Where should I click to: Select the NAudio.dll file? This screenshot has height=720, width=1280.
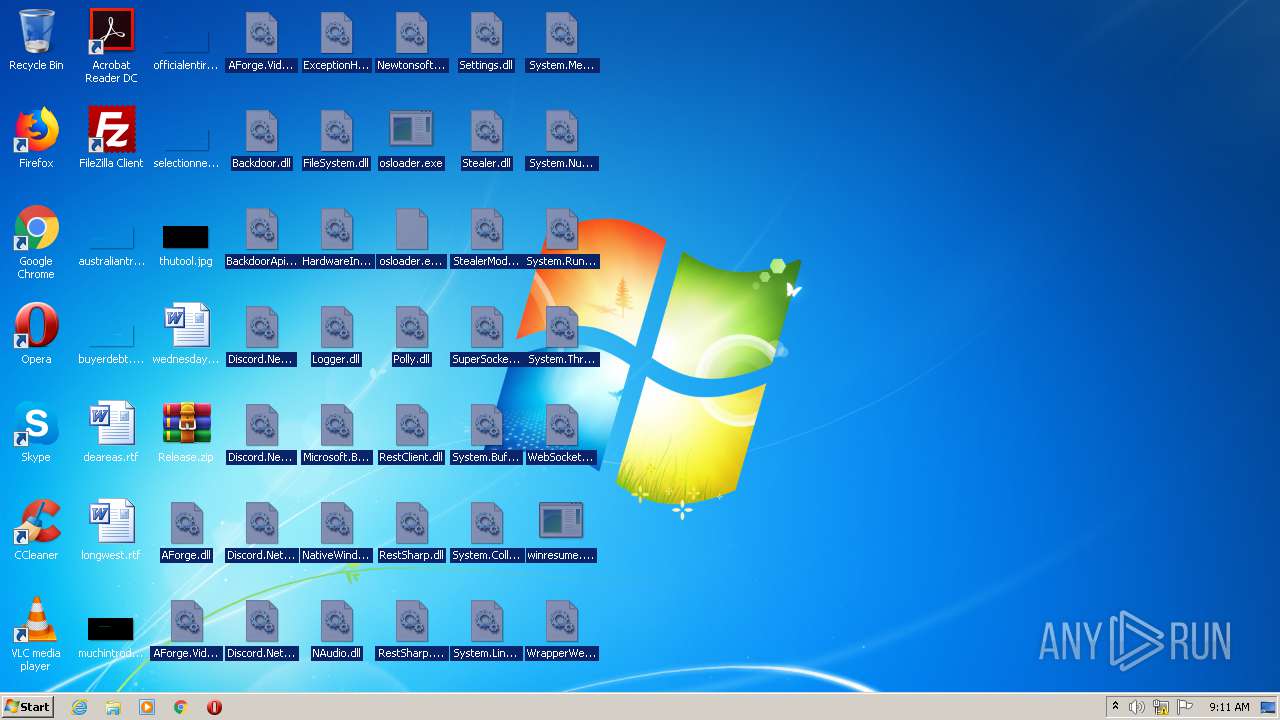pyautogui.click(x=336, y=628)
